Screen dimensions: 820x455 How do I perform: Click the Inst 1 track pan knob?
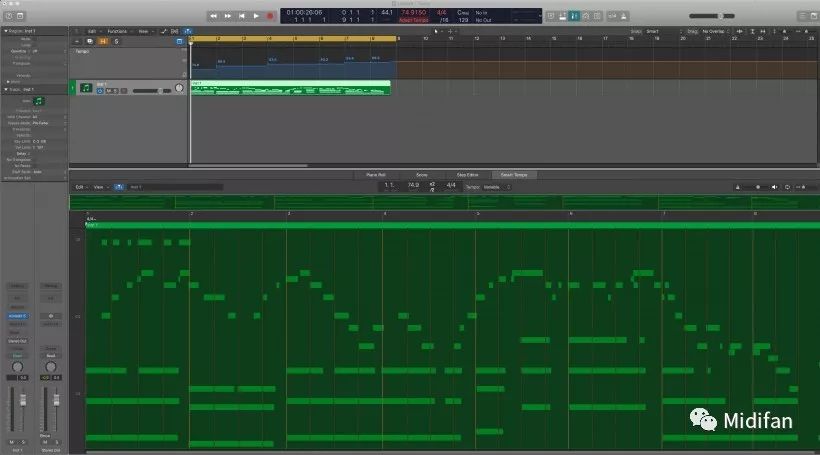[179, 88]
